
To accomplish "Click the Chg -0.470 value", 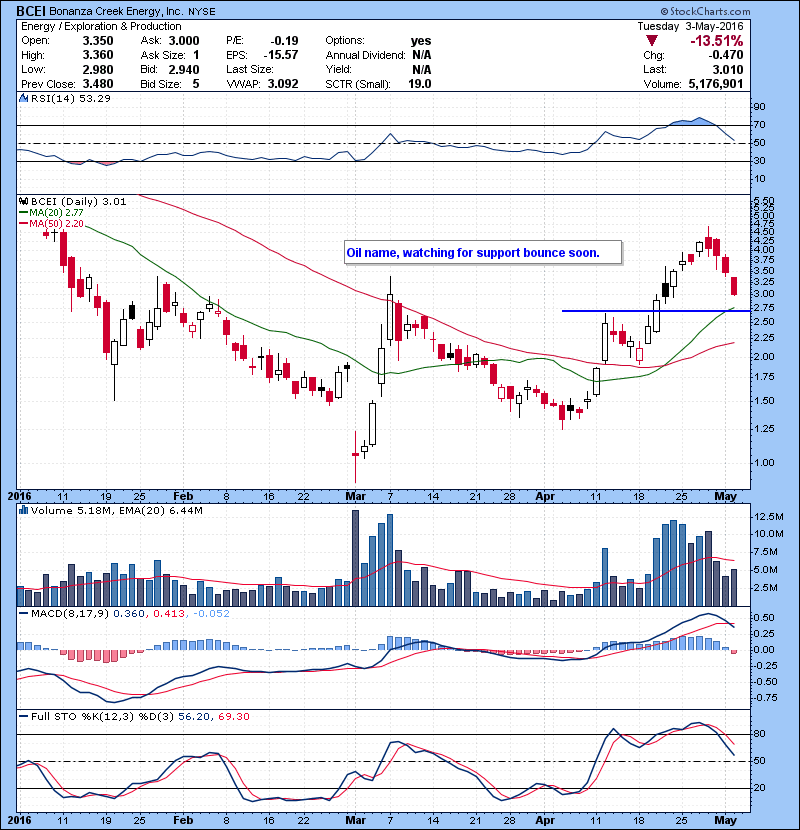I will pyautogui.click(x=726, y=55).
